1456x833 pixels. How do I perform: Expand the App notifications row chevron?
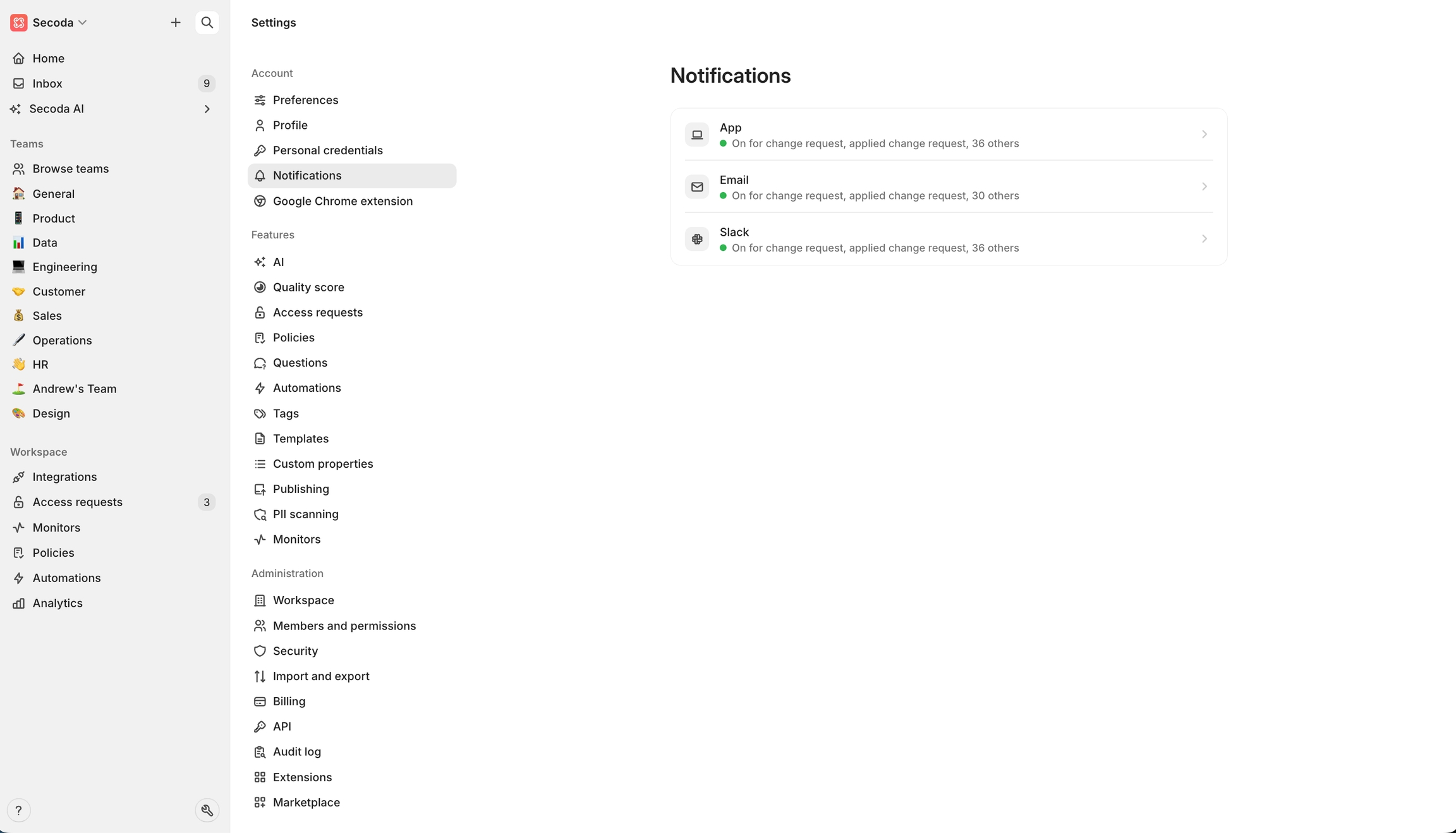[1204, 135]
